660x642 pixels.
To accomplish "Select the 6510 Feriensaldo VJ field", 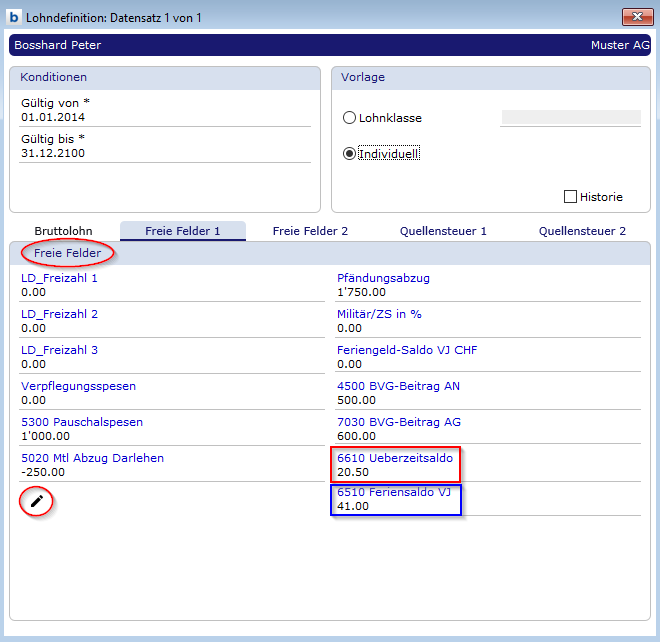I will [x=395, y=500].
